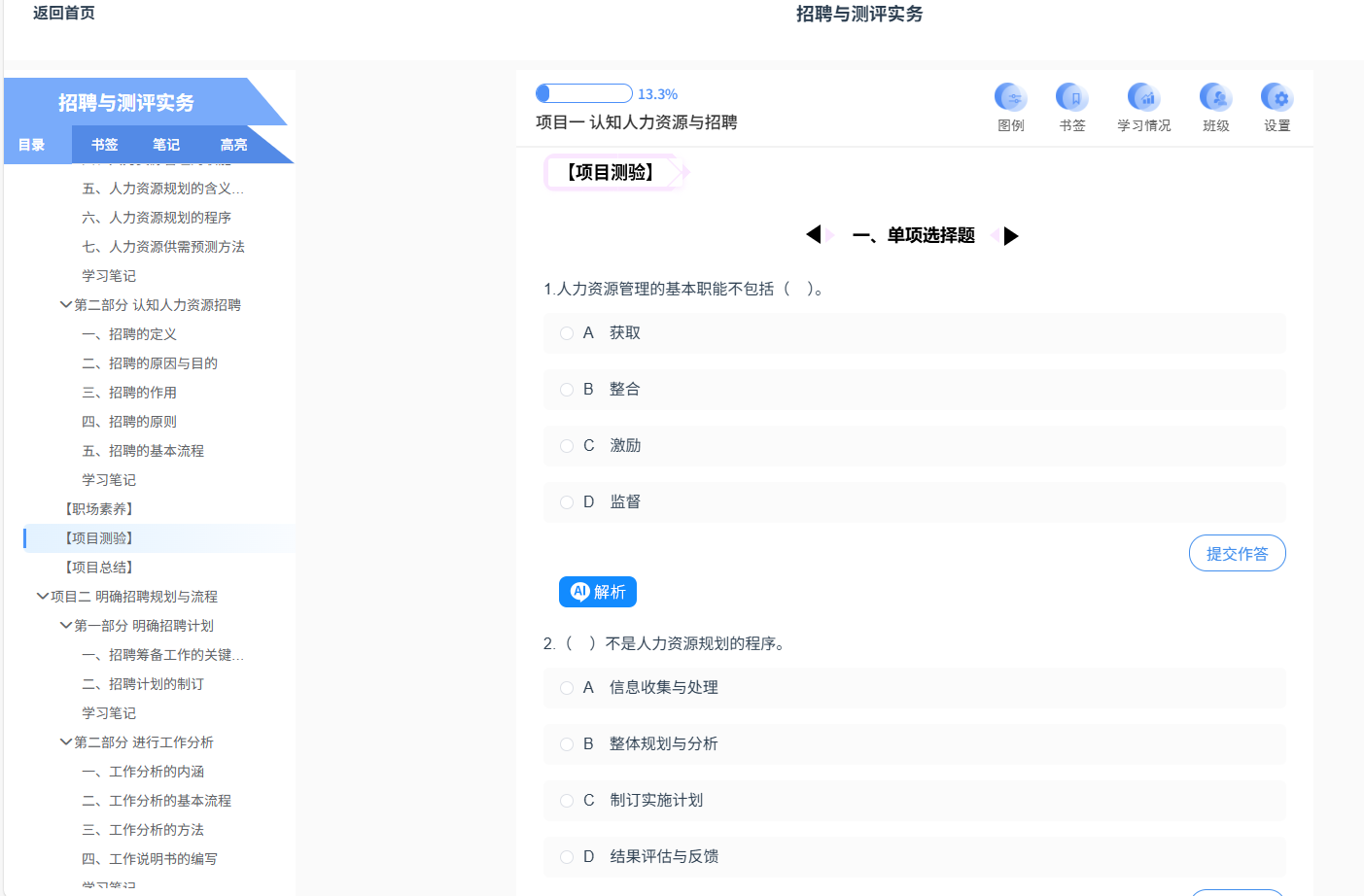Open the 书签 bookmark icon in toolbar
Screen dimensions: 1364x896
[1071, 98]
